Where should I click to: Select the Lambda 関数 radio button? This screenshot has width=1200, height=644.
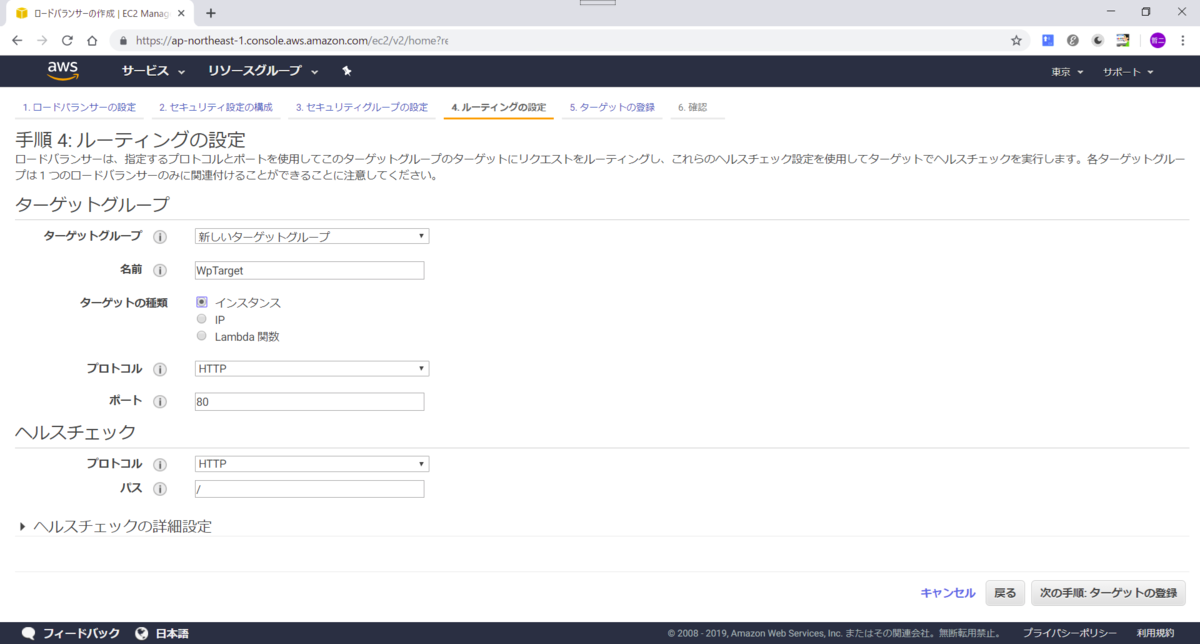click(201, 336)
